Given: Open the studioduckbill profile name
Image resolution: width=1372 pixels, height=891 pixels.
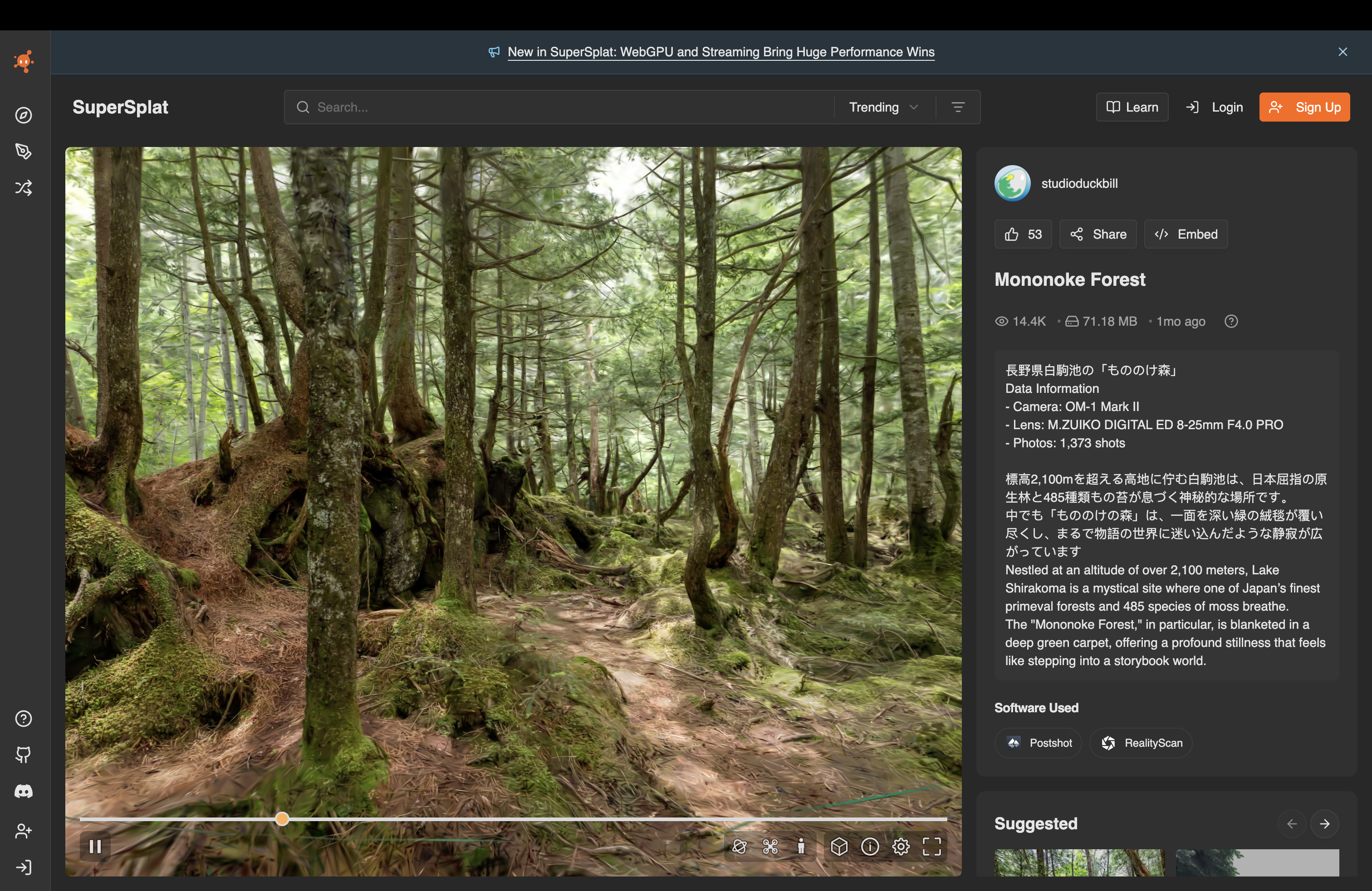Looking at the screenshot, I should tap(1079, 183).
